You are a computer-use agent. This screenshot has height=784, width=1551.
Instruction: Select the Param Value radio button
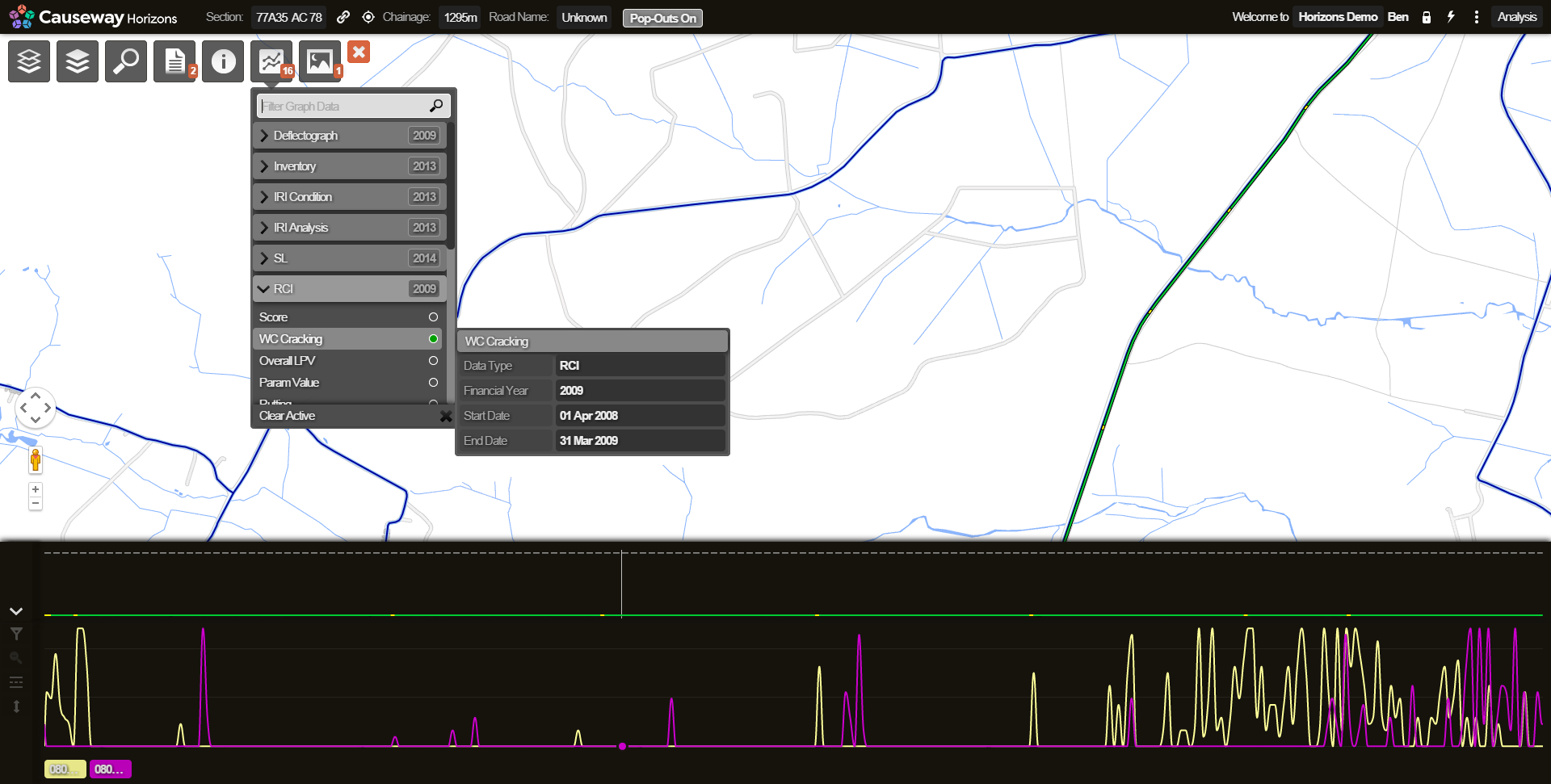(434, 383)
